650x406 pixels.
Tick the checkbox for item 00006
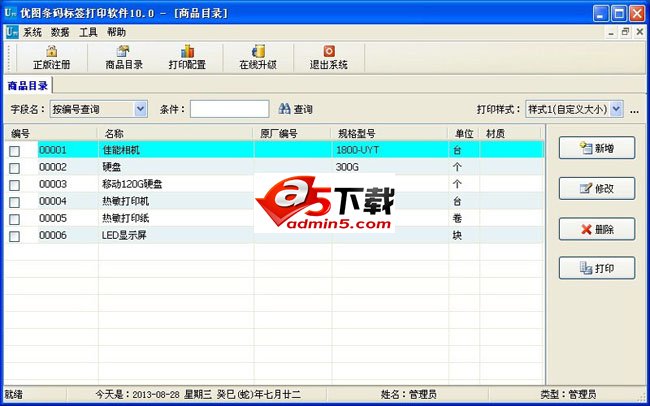(x=15, y=236)
